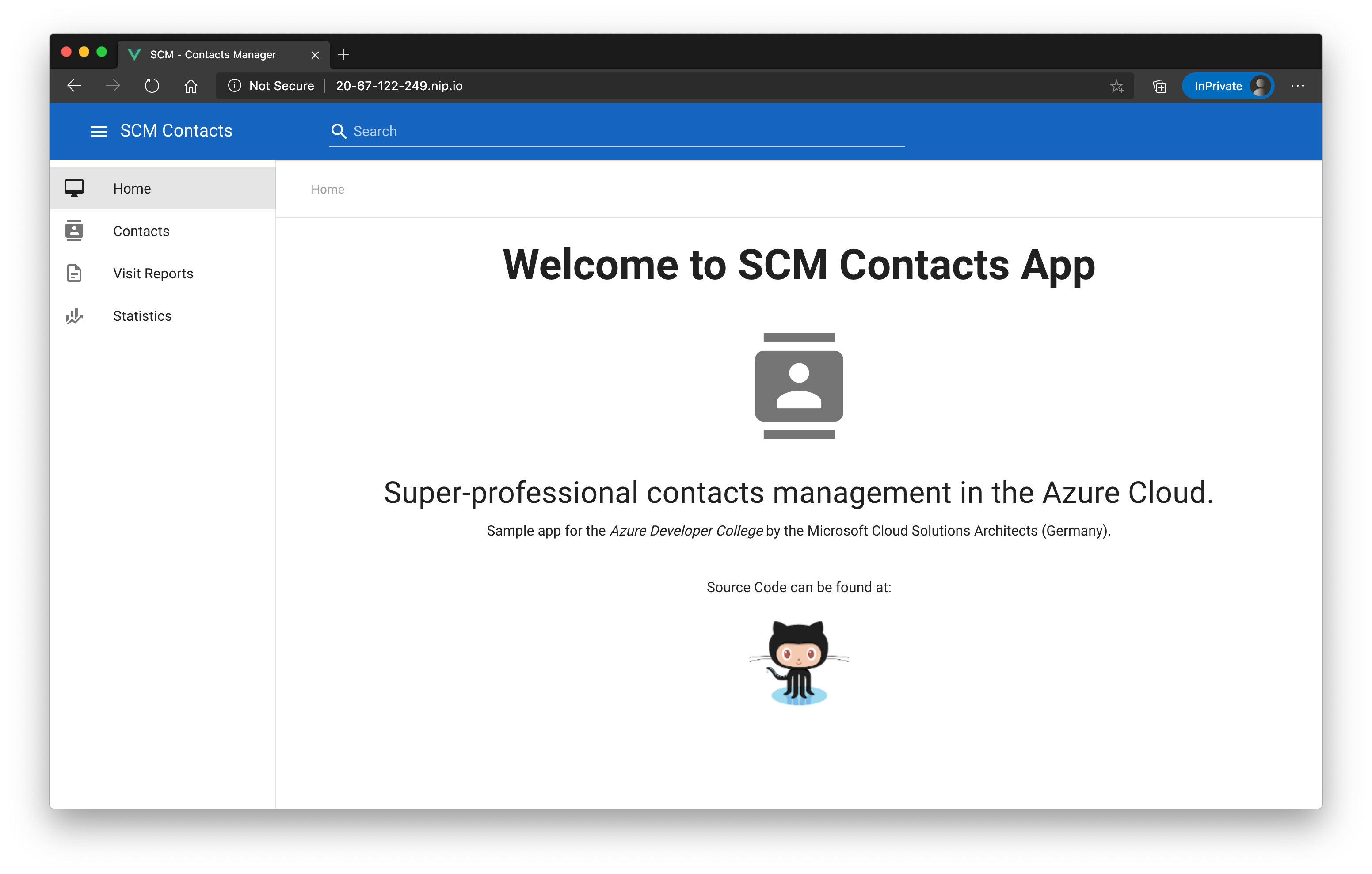The width and height of the screenshot is (1372, 874).
Task: Click the Home monitor icon in sidebar
Action: pos(74,189)
